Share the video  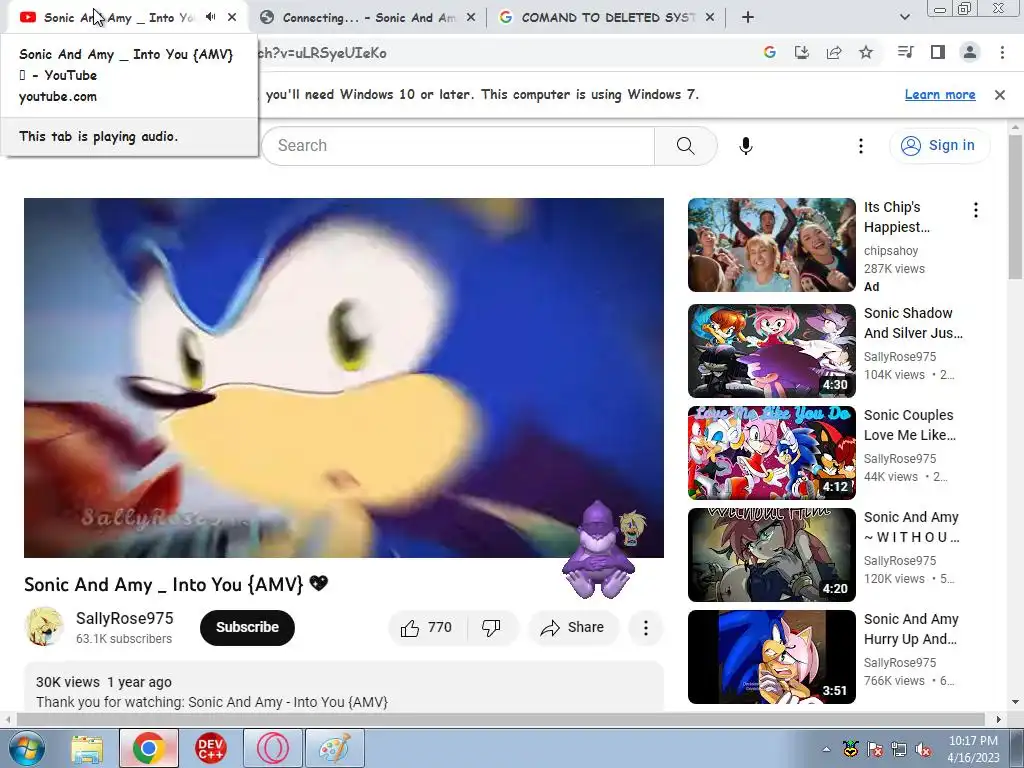click(573, 628)
